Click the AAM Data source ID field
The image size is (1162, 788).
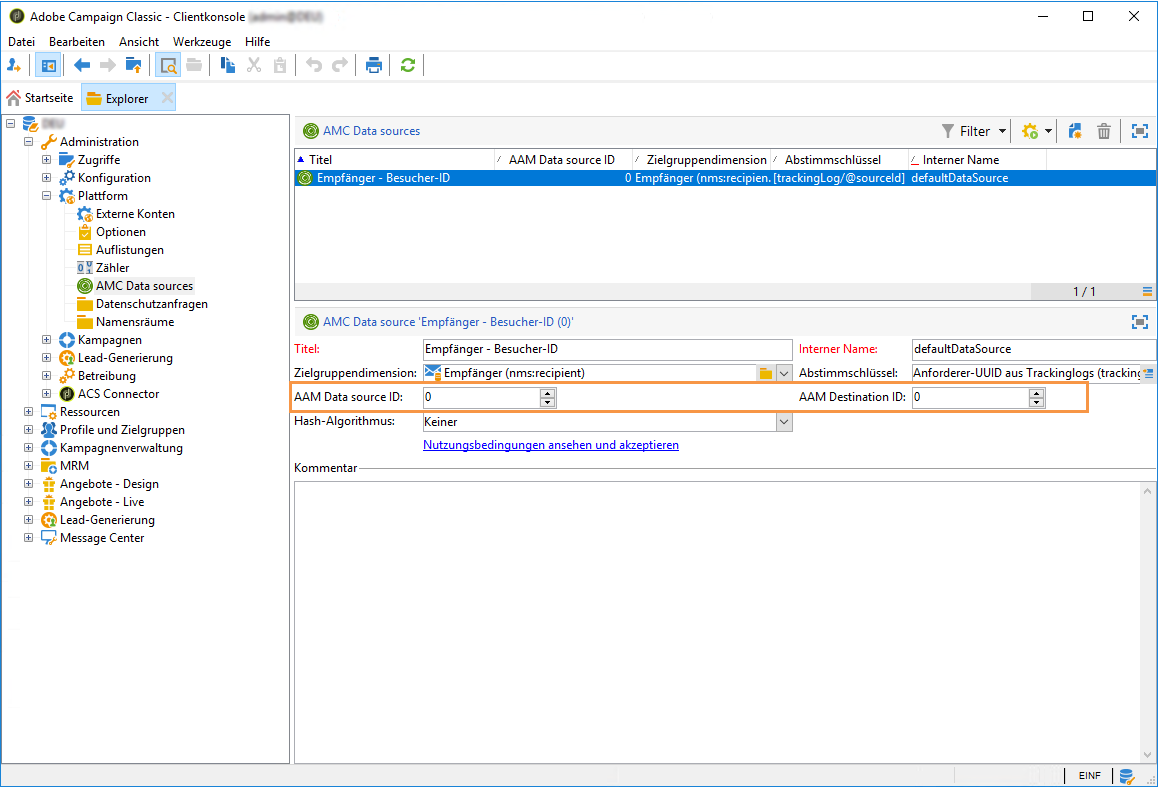point(482,397)
